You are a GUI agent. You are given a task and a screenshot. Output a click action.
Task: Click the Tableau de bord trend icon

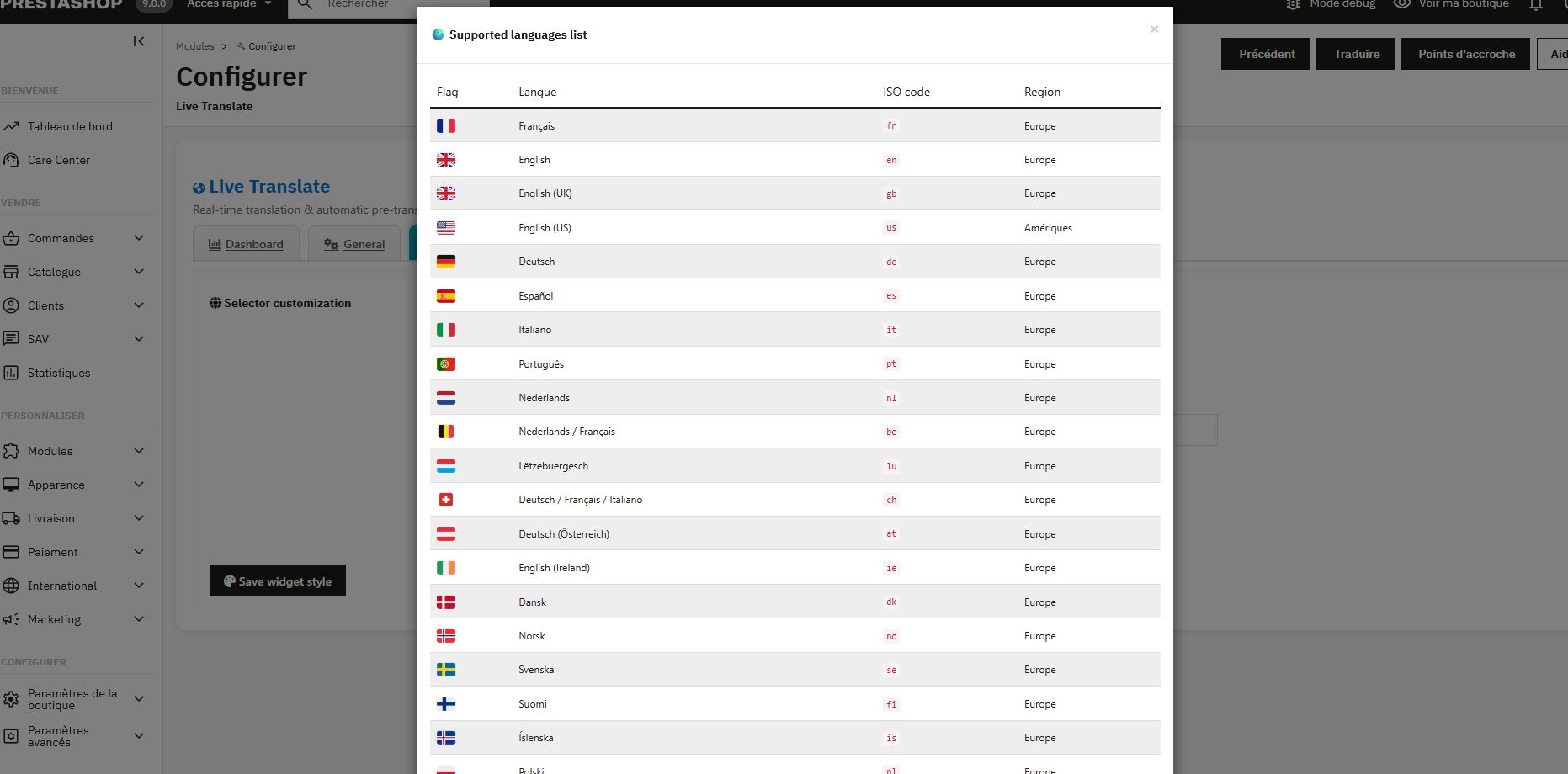[x=11, y=126]
